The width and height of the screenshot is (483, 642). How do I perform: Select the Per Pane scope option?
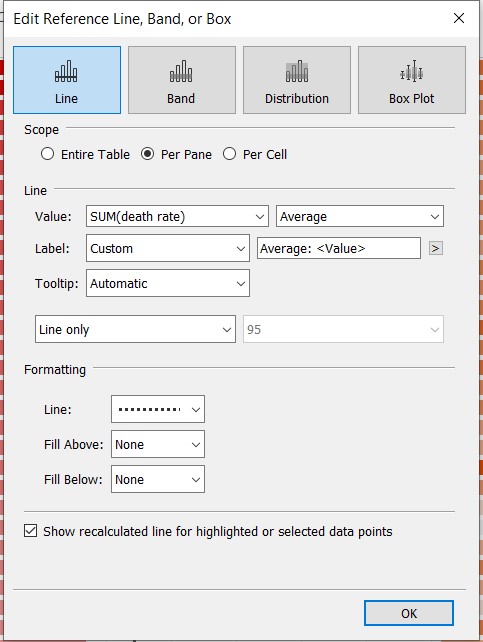coord(147,154)
